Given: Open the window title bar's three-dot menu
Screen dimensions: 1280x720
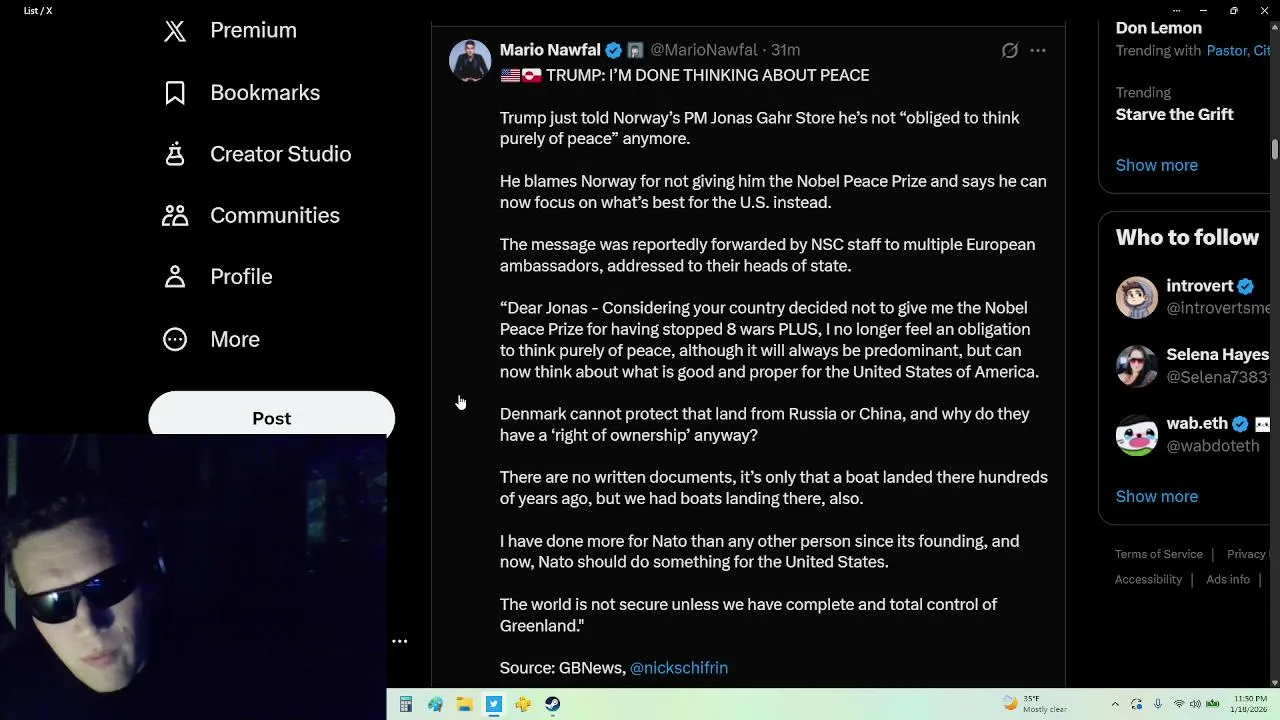Looking at the screenshot, I should [1176, 10].
